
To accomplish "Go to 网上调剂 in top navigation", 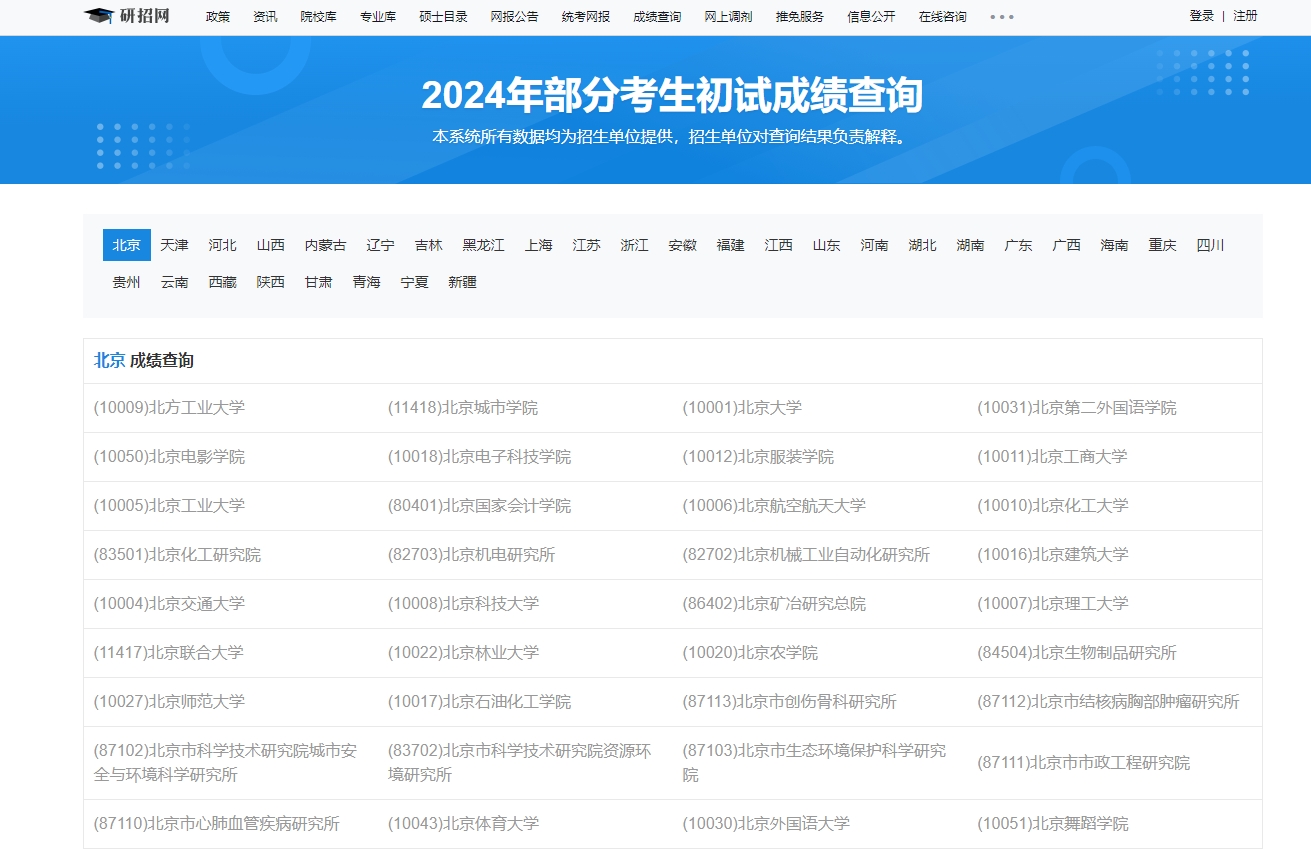I will 728,17.
